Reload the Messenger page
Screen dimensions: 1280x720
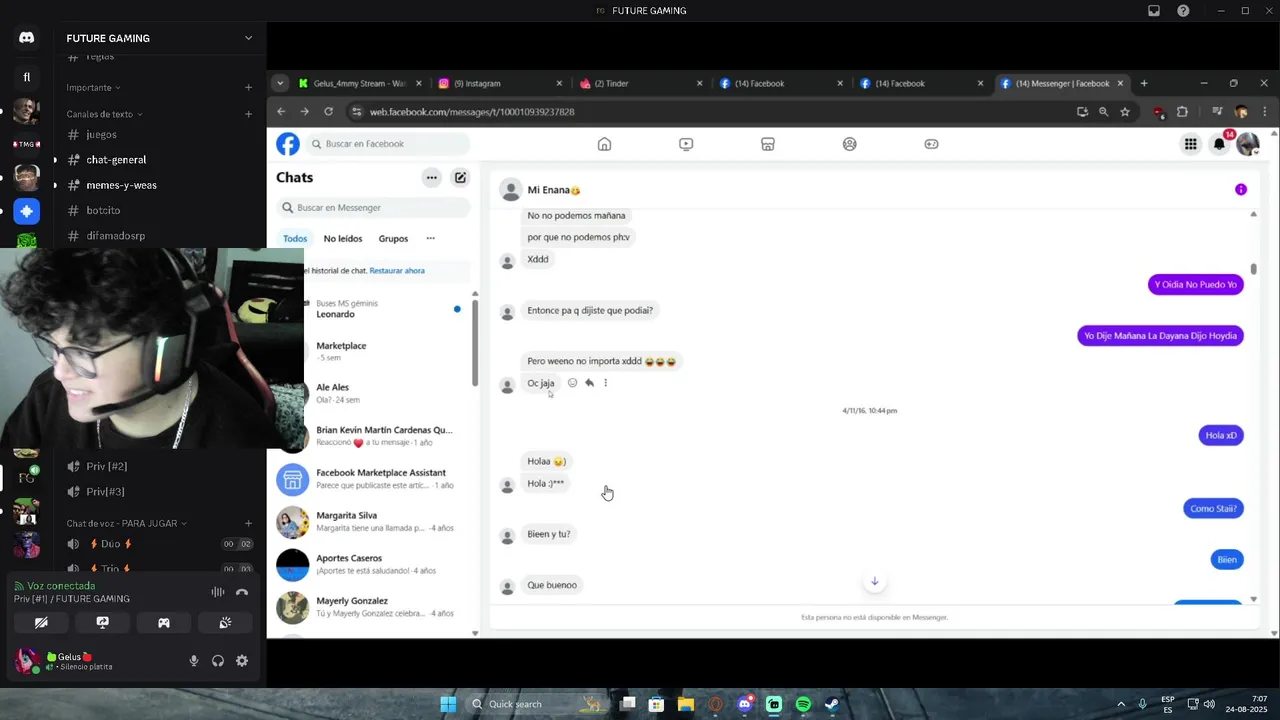(328, 112)
